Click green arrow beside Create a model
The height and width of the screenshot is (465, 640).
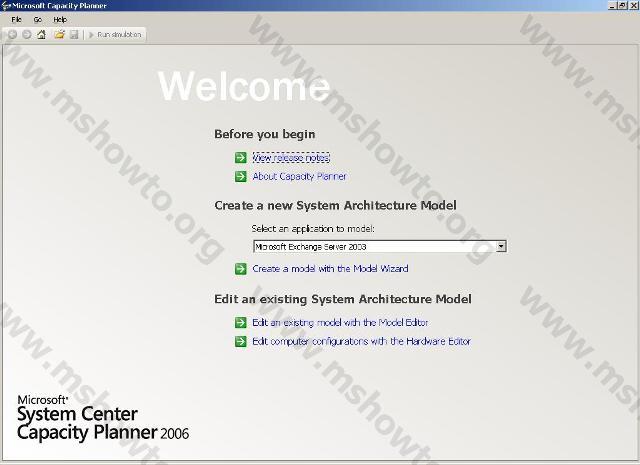click(x=241, y=269)
